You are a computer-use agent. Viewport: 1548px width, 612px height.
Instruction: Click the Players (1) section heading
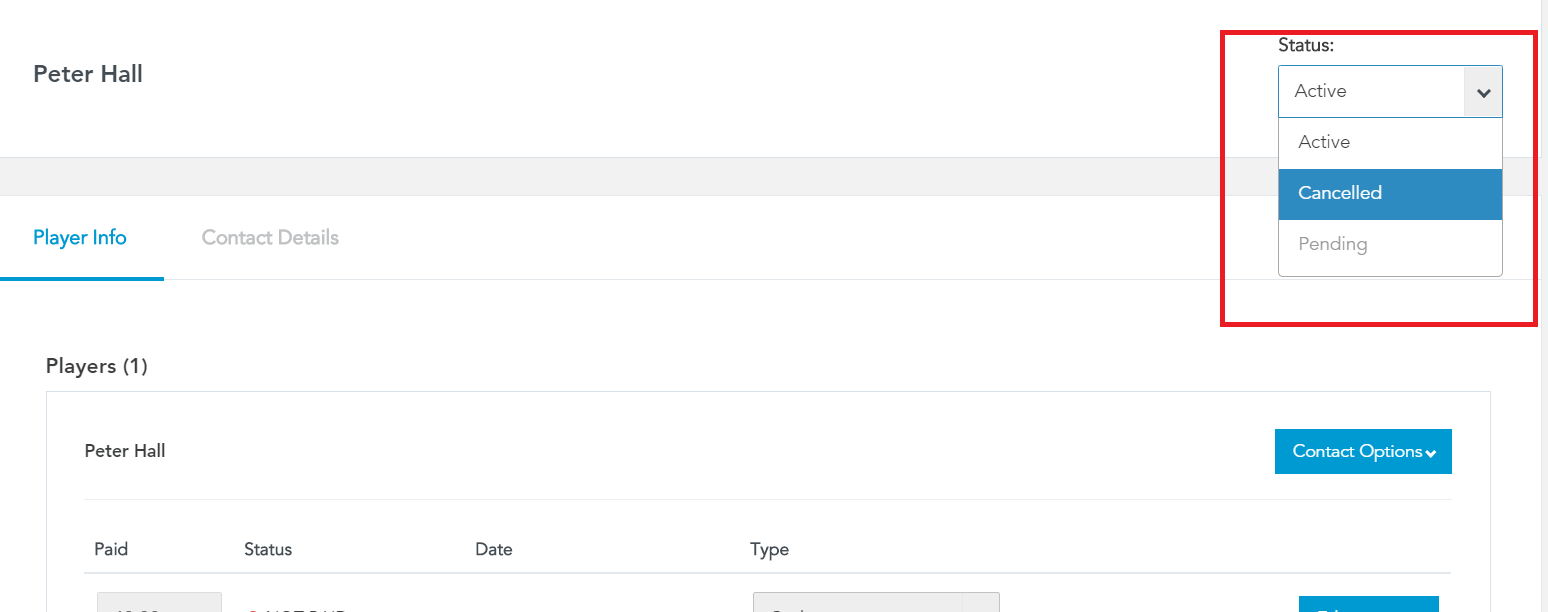(x=97, y=367)
